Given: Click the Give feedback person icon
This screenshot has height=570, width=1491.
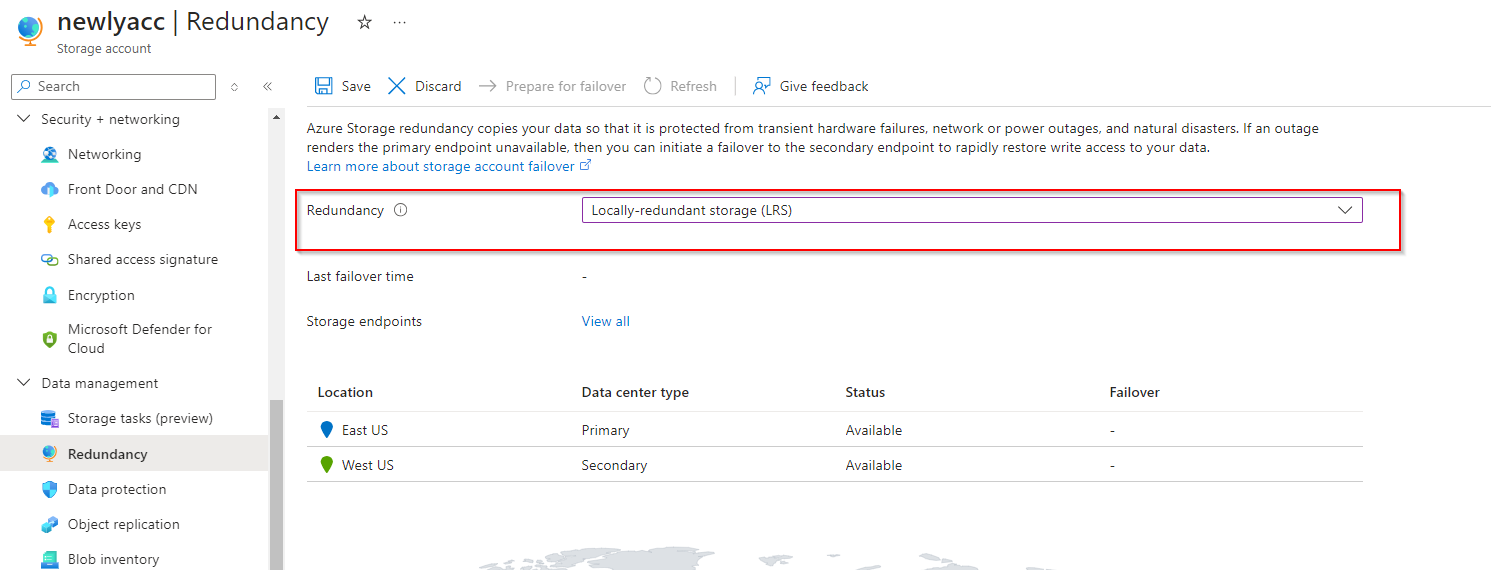Looking at the screenshot, I should [762, 86].
